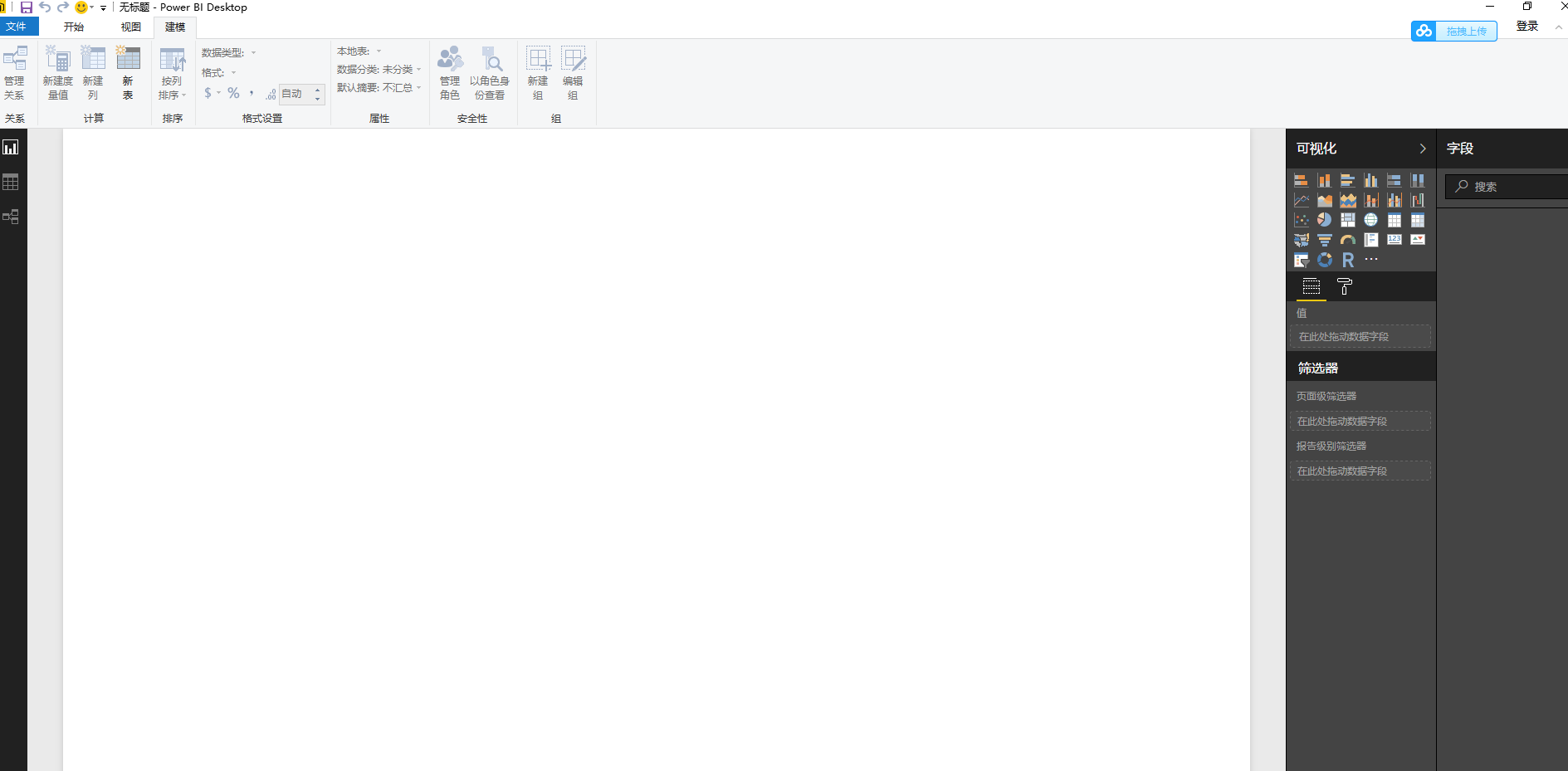The height and width of the screenshot is (771, 1568).
Task: Select the card (123) visual
Action: click(x=1395, y=240)
